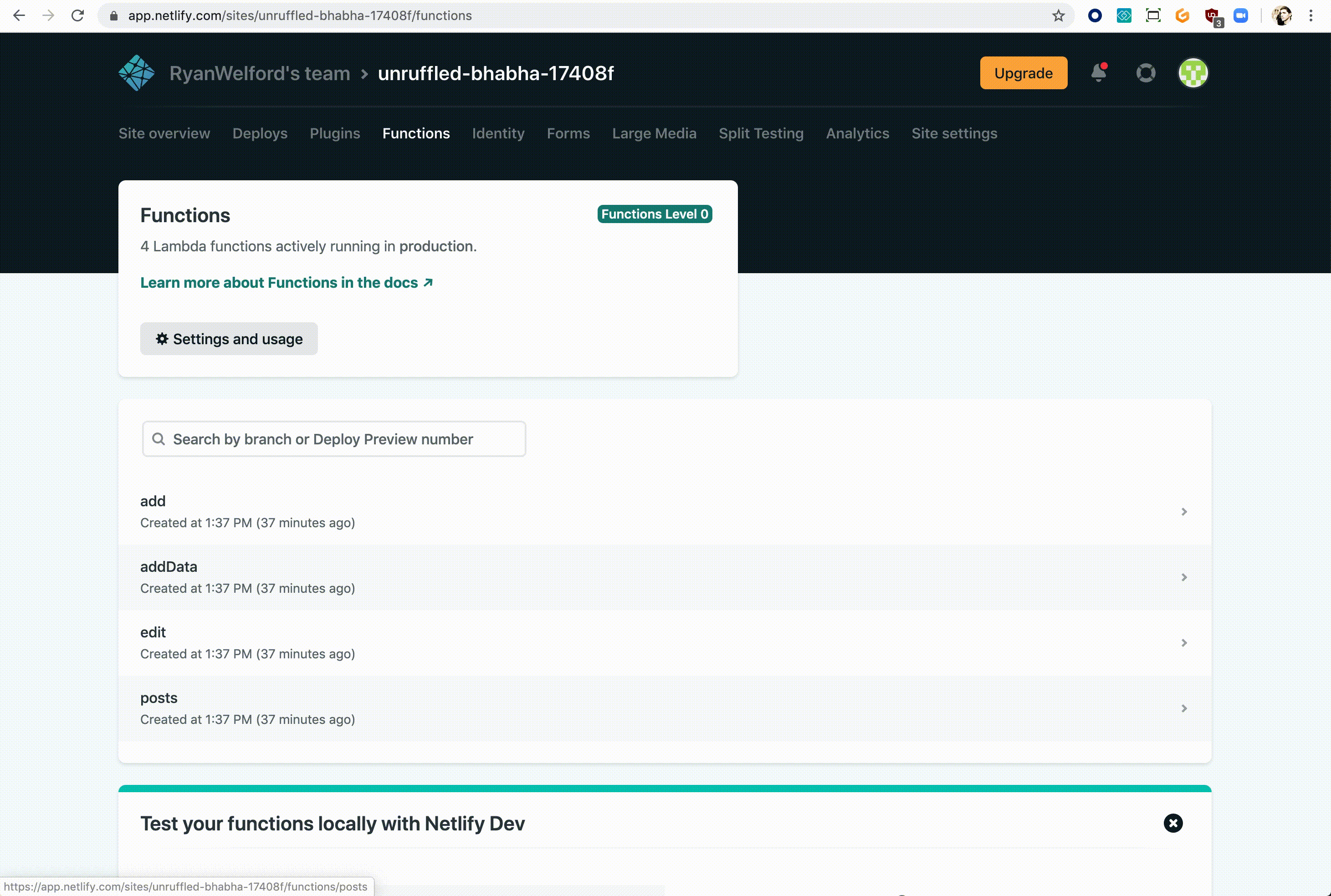
Task: Open the Site settings tab
Action: click(954, 133)
